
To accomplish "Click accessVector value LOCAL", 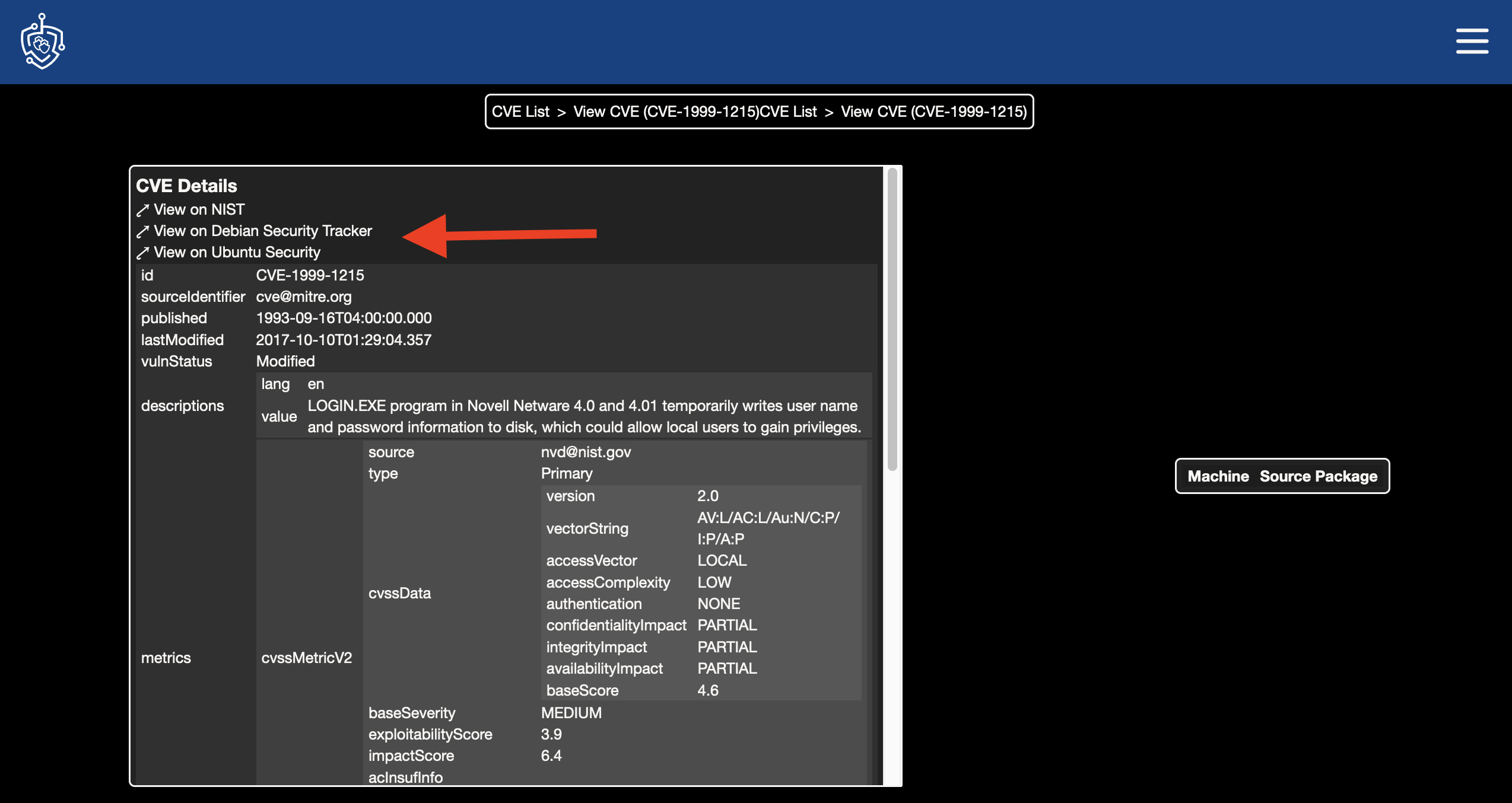I will (722, 560).
